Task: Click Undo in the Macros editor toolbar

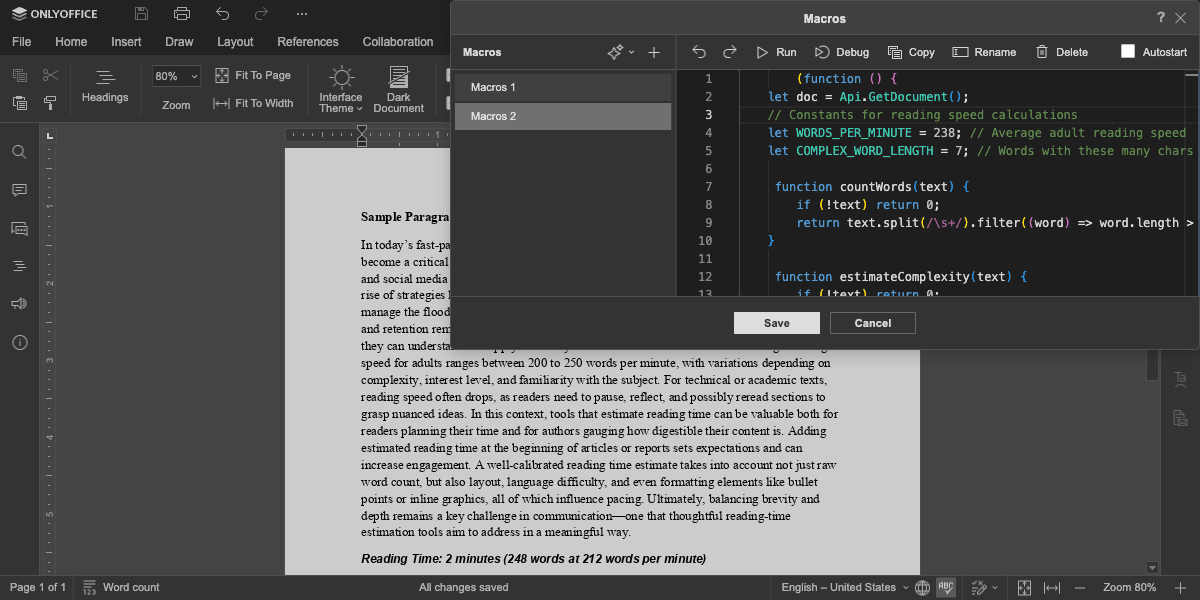Action: pyautogui.click(x=699, y=52)
